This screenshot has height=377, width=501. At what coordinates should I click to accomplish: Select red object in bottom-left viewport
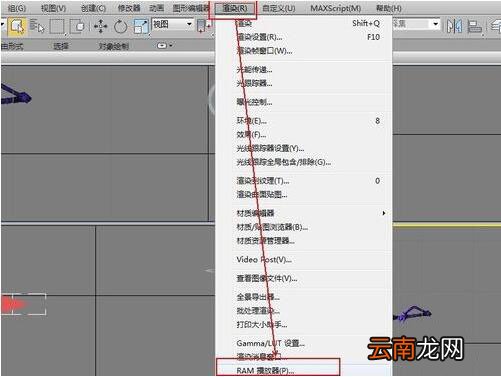[13, 304]
